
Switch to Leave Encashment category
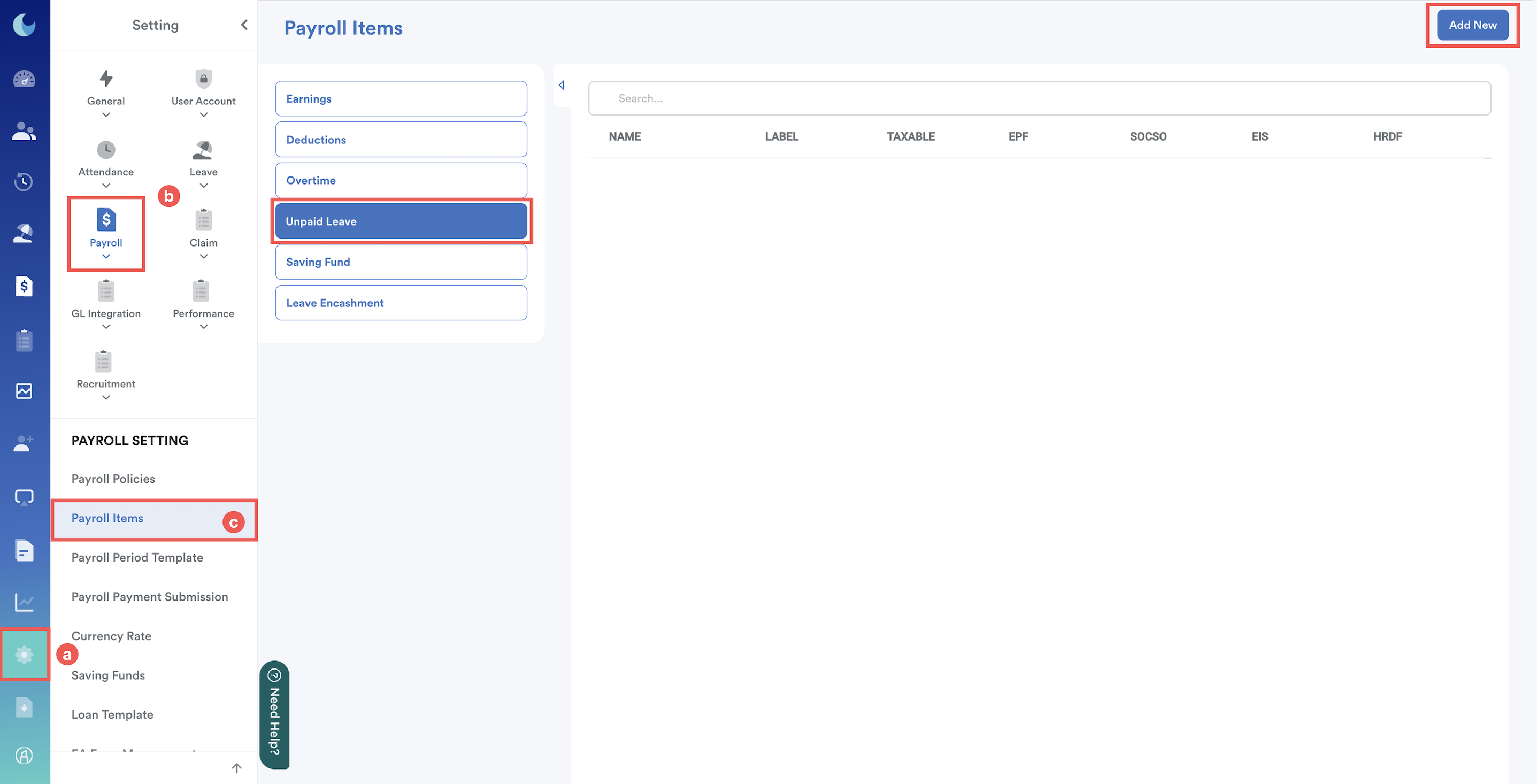[401, 303]
